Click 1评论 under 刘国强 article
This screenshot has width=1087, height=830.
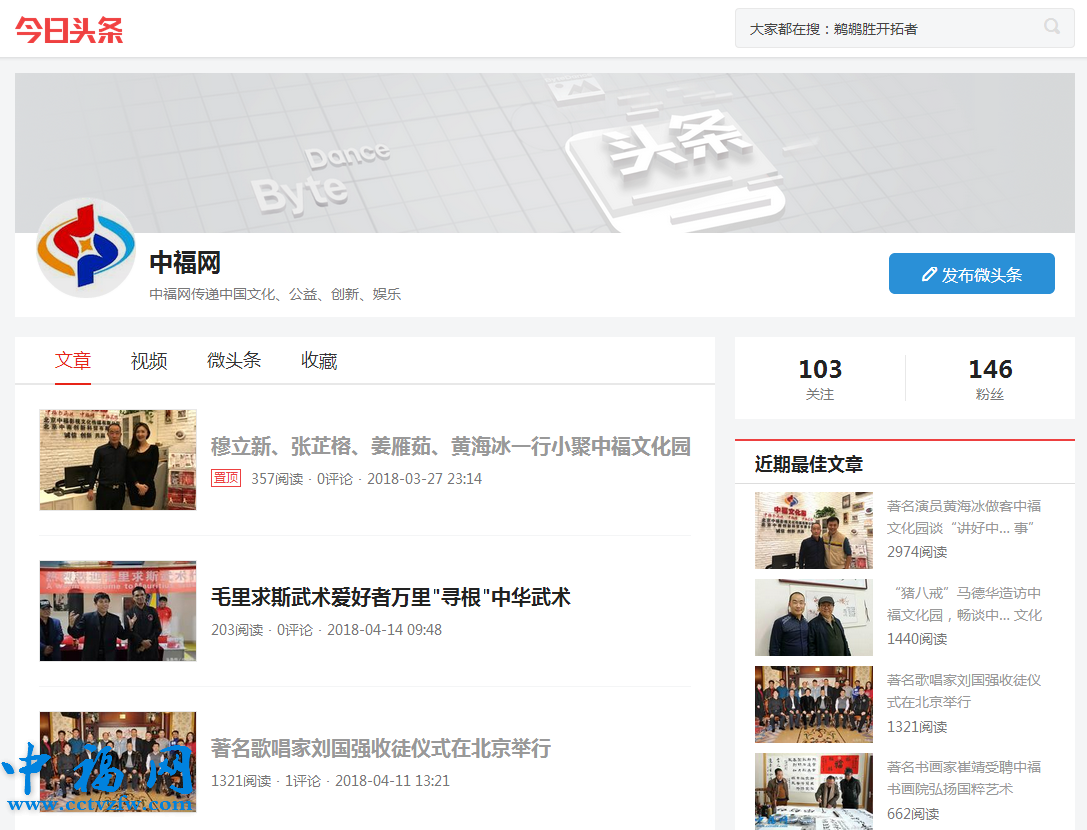pyautogui.click(x=303, y=781)
